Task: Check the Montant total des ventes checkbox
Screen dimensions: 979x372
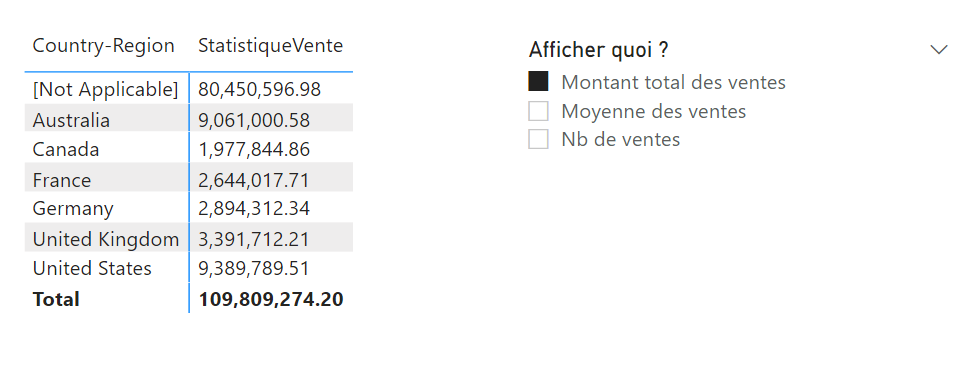Action: tap(538, 82)
